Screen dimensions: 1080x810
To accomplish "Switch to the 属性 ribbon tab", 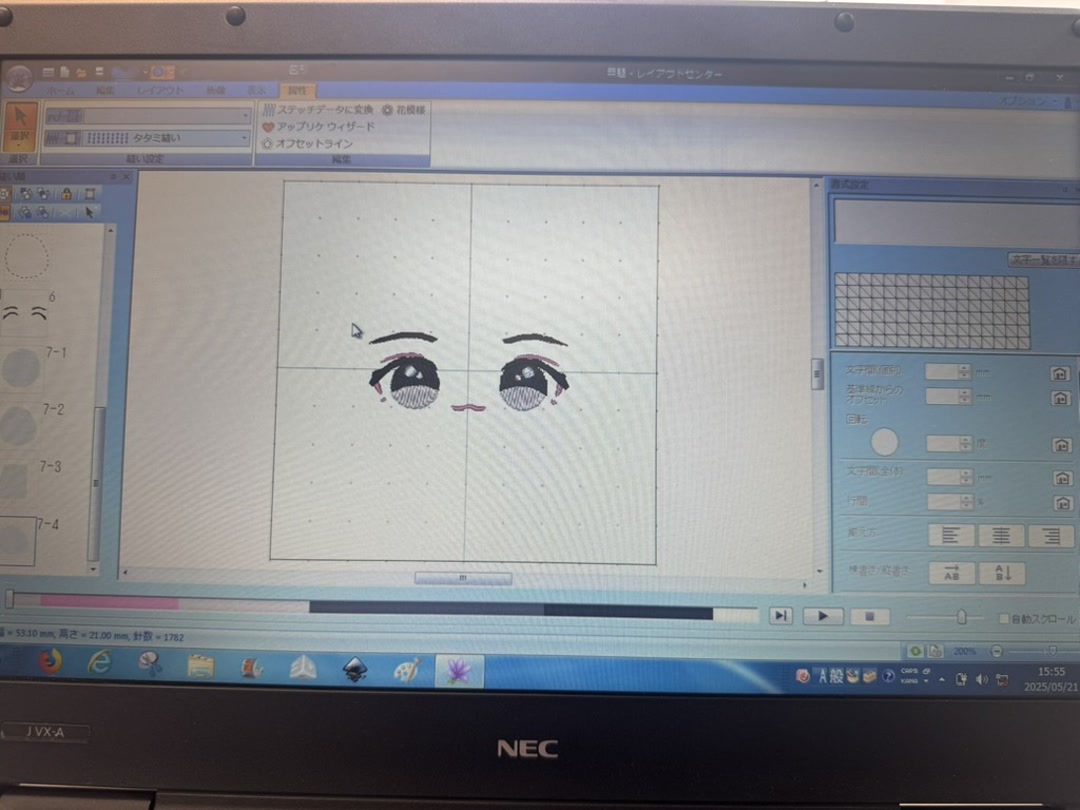I will (297, 91).
